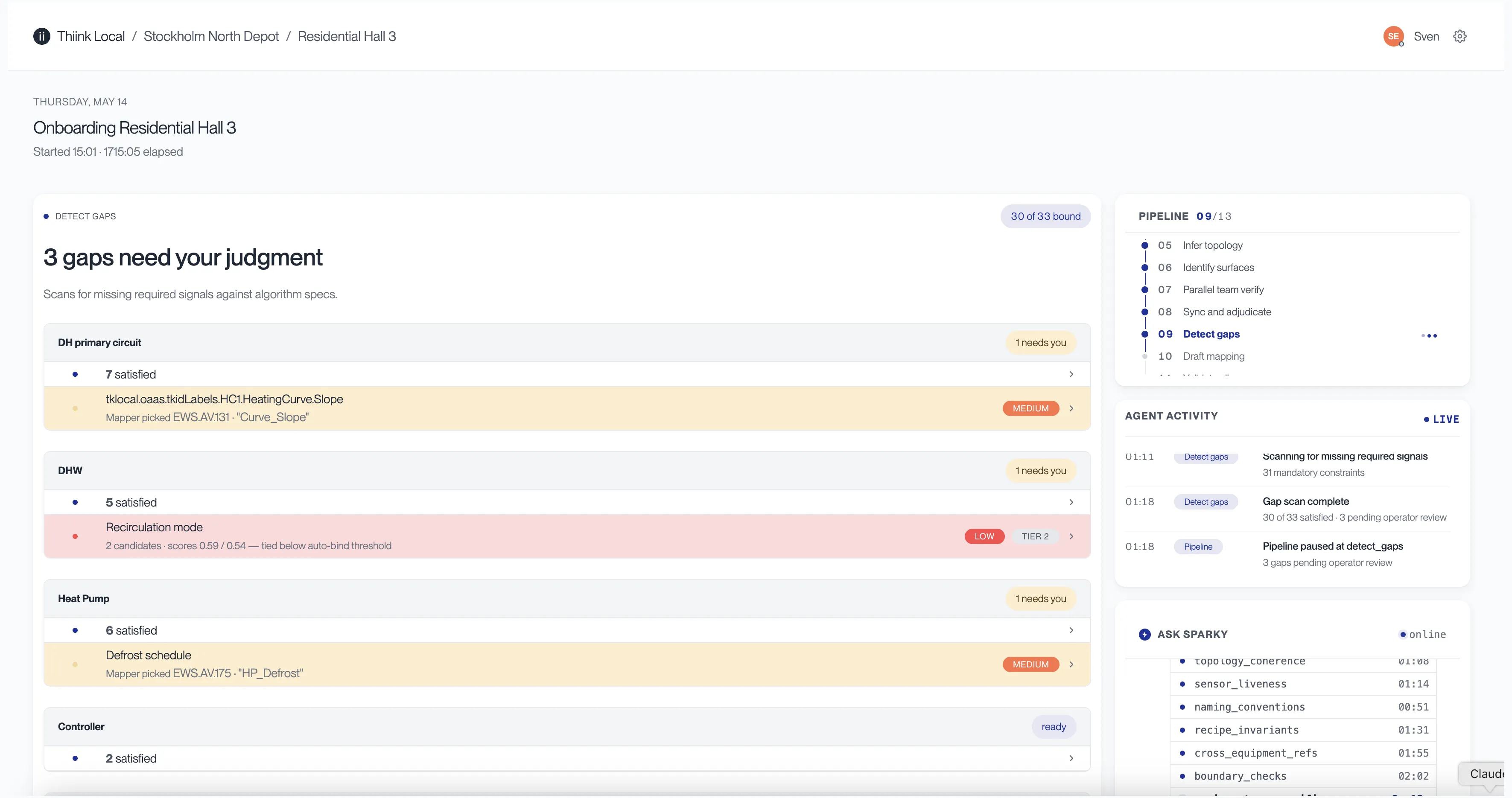1512x798 pixels.
Task: Open the Defrost schedule gap row
Action: [567, 664]
